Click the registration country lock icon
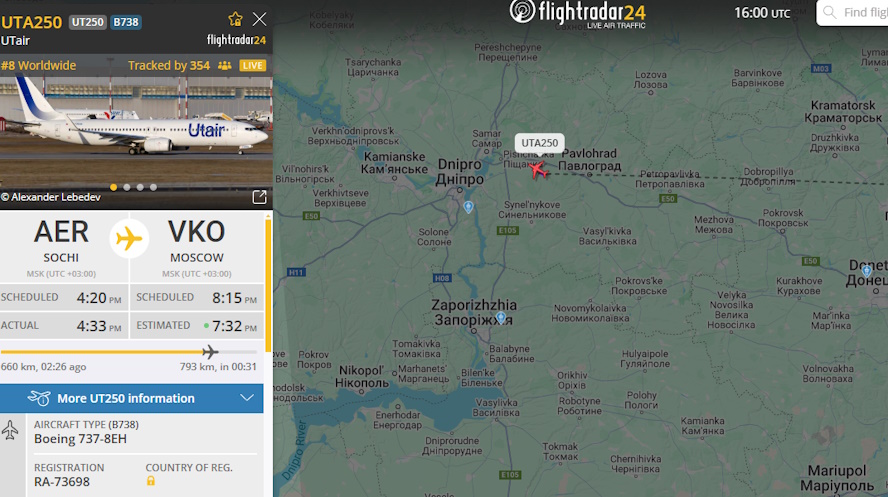The image size is (888, 497). [151, 481]
